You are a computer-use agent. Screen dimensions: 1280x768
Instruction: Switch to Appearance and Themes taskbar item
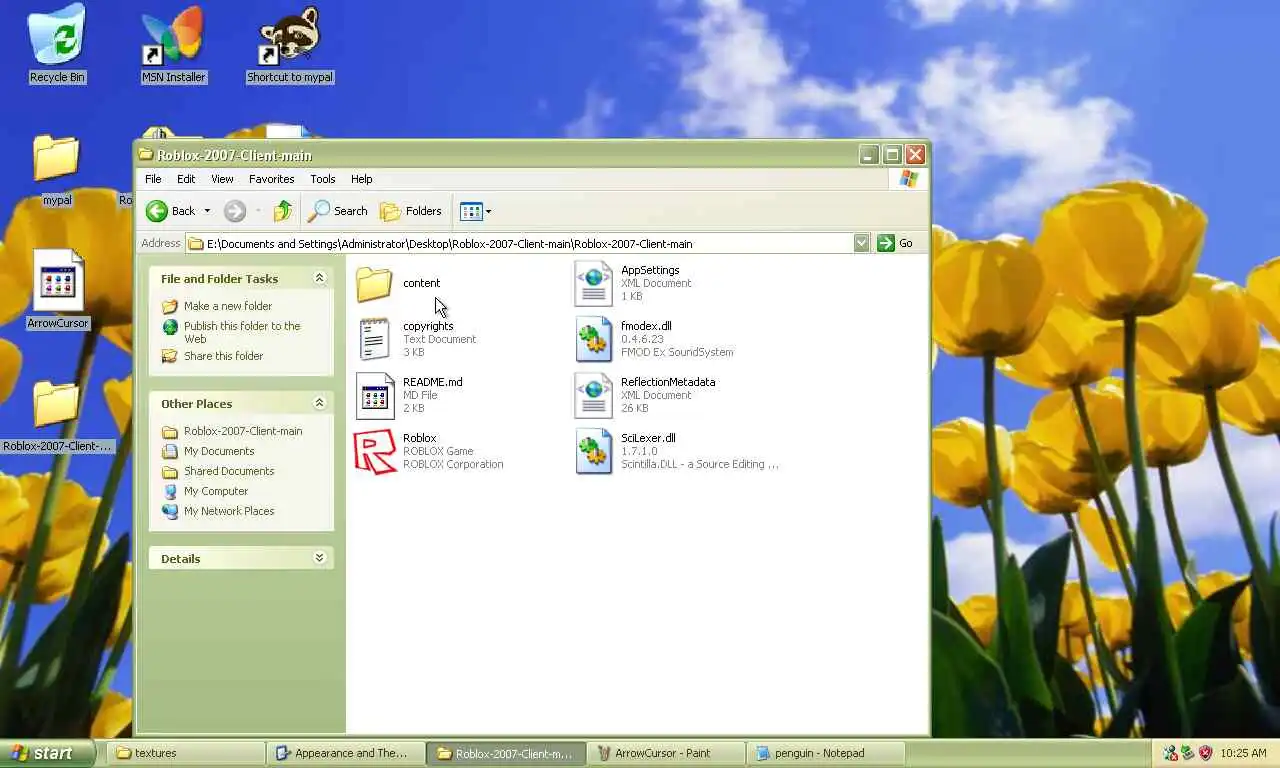click(346, 753)
